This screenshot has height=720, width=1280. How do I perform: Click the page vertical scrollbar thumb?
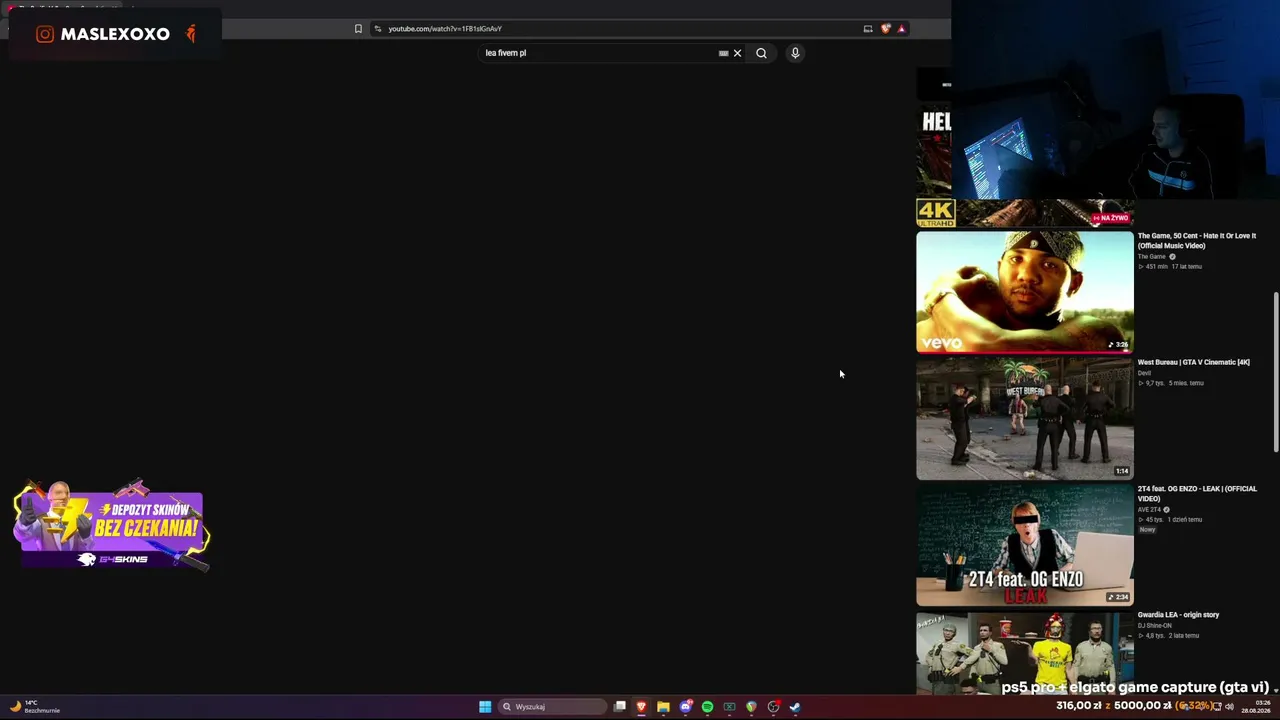click(x=1275, y=372)
